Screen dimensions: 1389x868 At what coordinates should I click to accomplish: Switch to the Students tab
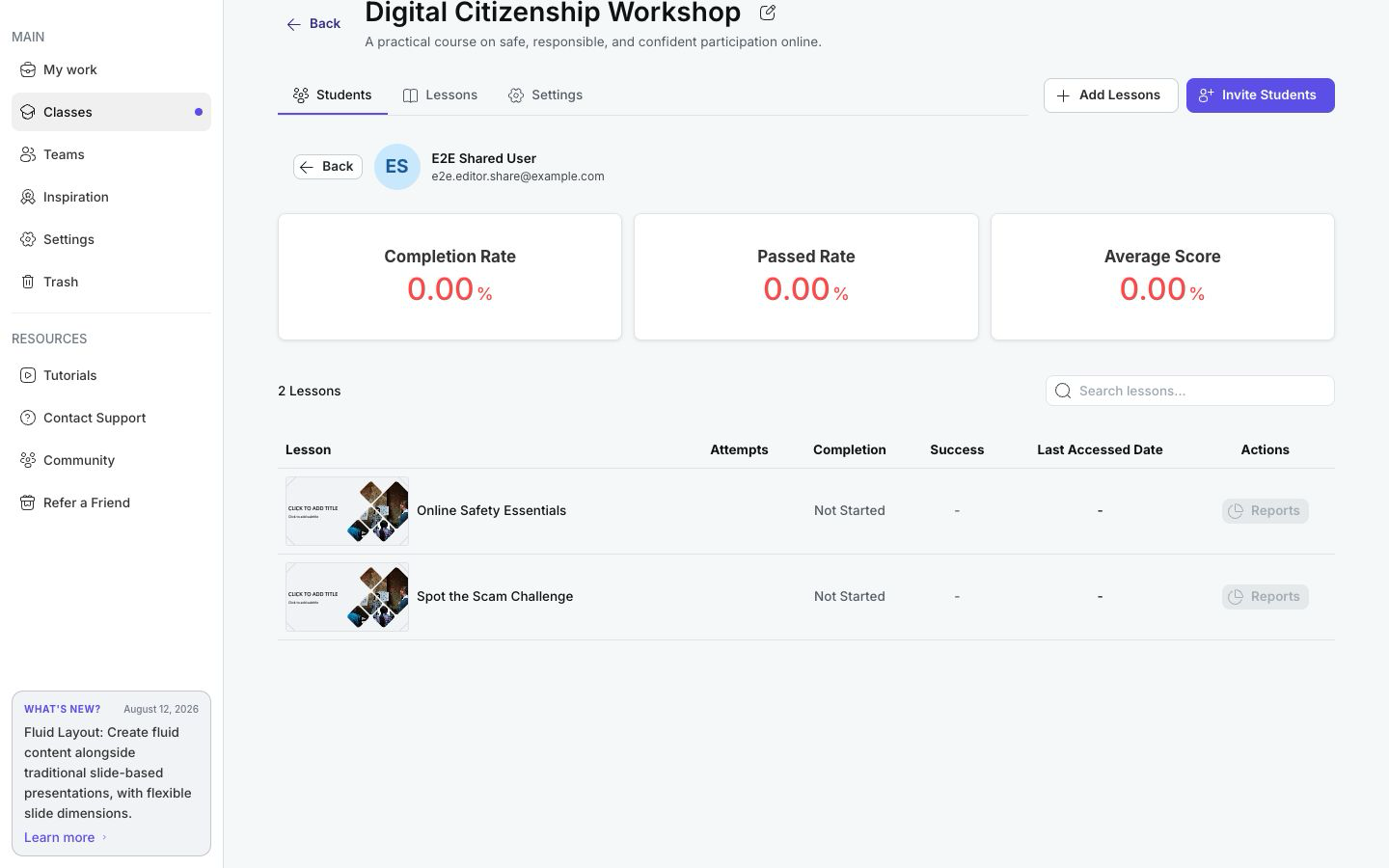click(333, 95)
